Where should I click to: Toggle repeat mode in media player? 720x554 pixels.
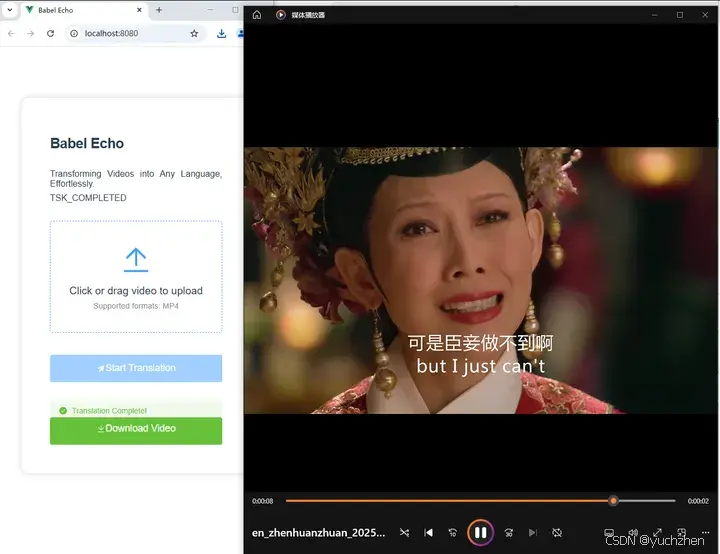(x=557, y=532)
